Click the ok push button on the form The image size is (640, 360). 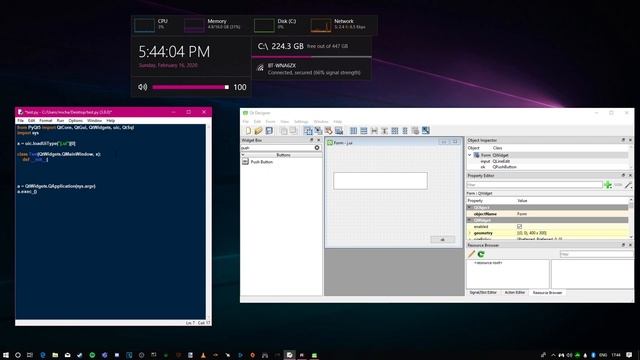tap(443, 240)
